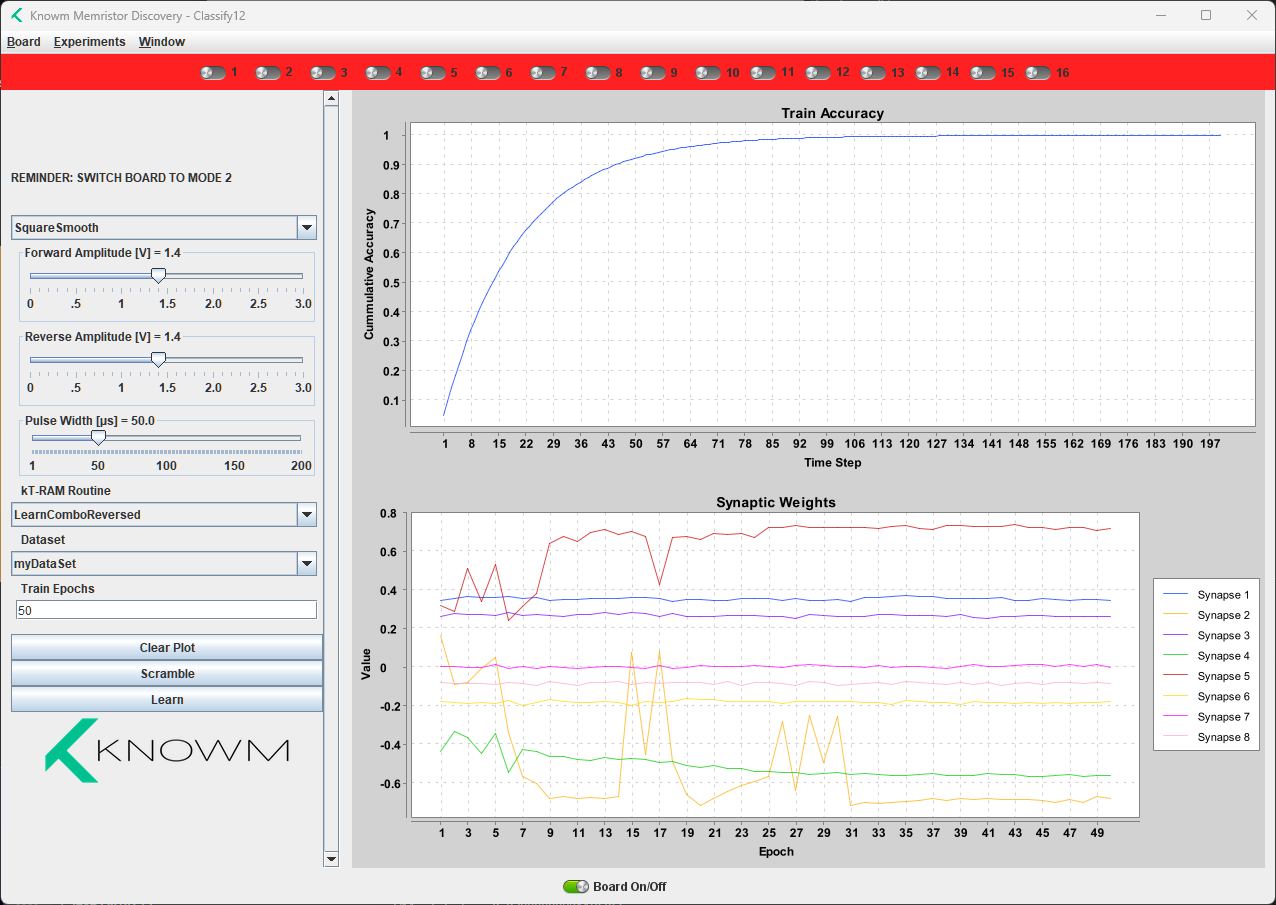The image size is (1276, 905).
Task: Click scroll down arrow on left panel
Action: click(x=332, y=858)
